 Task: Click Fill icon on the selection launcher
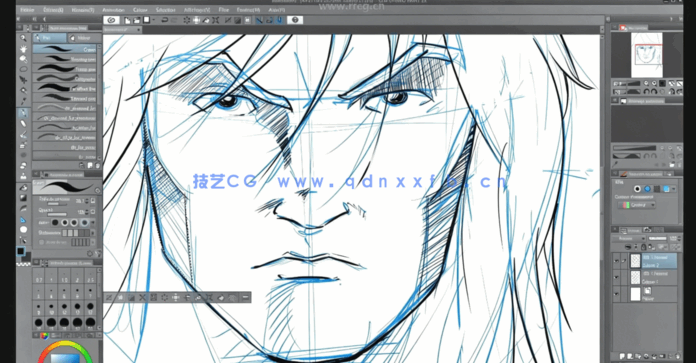click(x=221, y=297)
